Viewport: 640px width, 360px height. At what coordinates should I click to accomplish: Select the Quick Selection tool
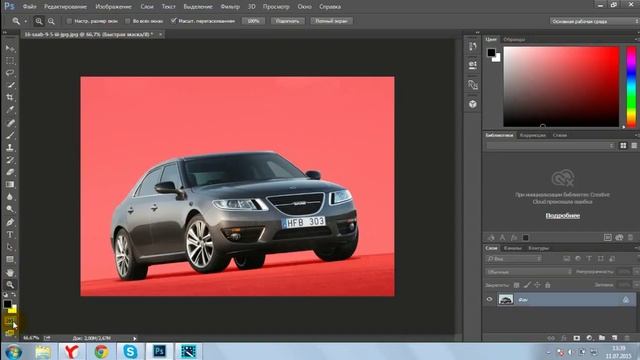click(x=10, y=85)
